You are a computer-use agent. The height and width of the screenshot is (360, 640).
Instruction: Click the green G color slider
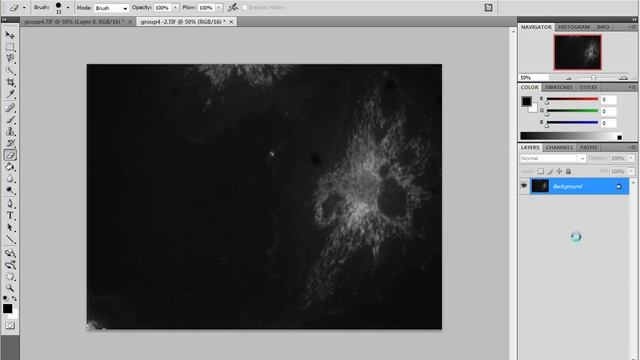572,111
